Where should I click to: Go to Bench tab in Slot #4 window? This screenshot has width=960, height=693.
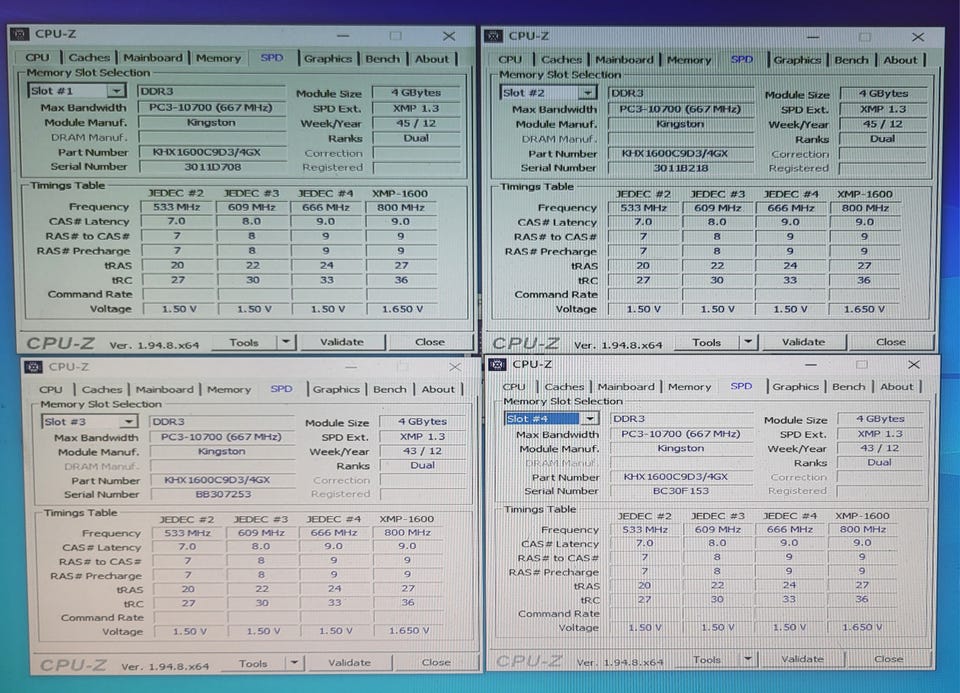tap(849, 387)
